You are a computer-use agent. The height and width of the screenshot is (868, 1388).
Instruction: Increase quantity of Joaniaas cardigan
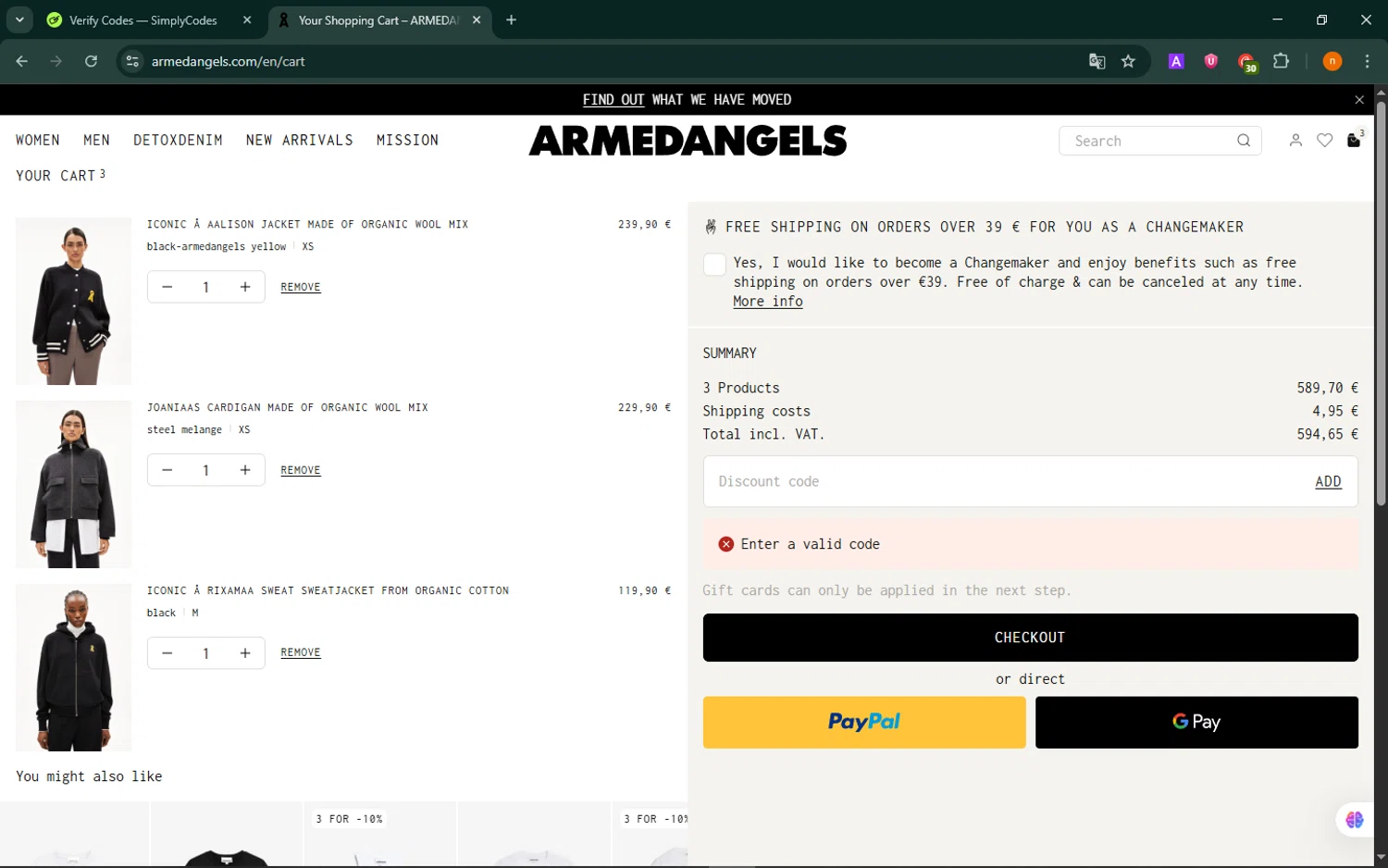tap(245, 470)
